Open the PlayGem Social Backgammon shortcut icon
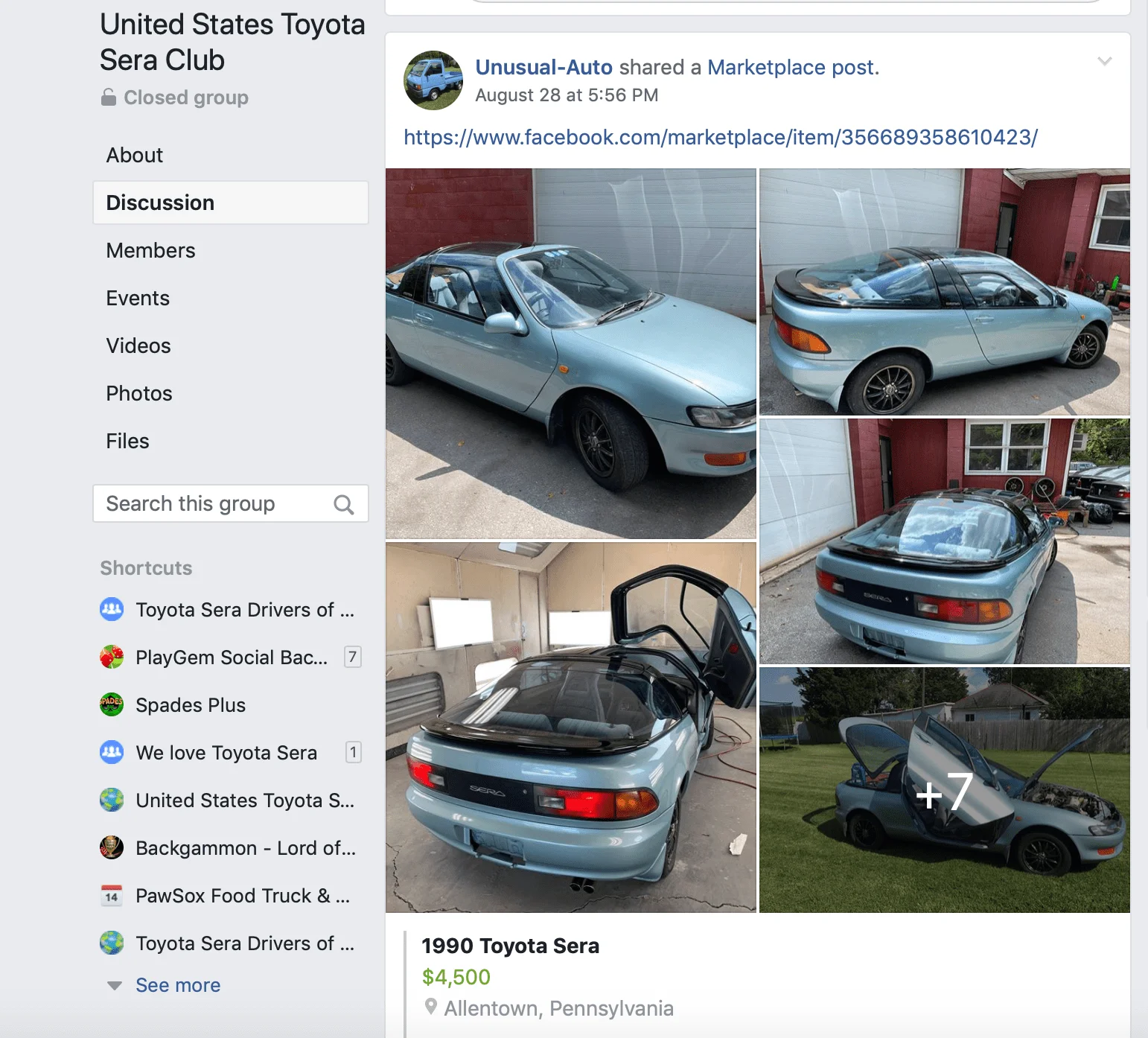 point(112,657)
